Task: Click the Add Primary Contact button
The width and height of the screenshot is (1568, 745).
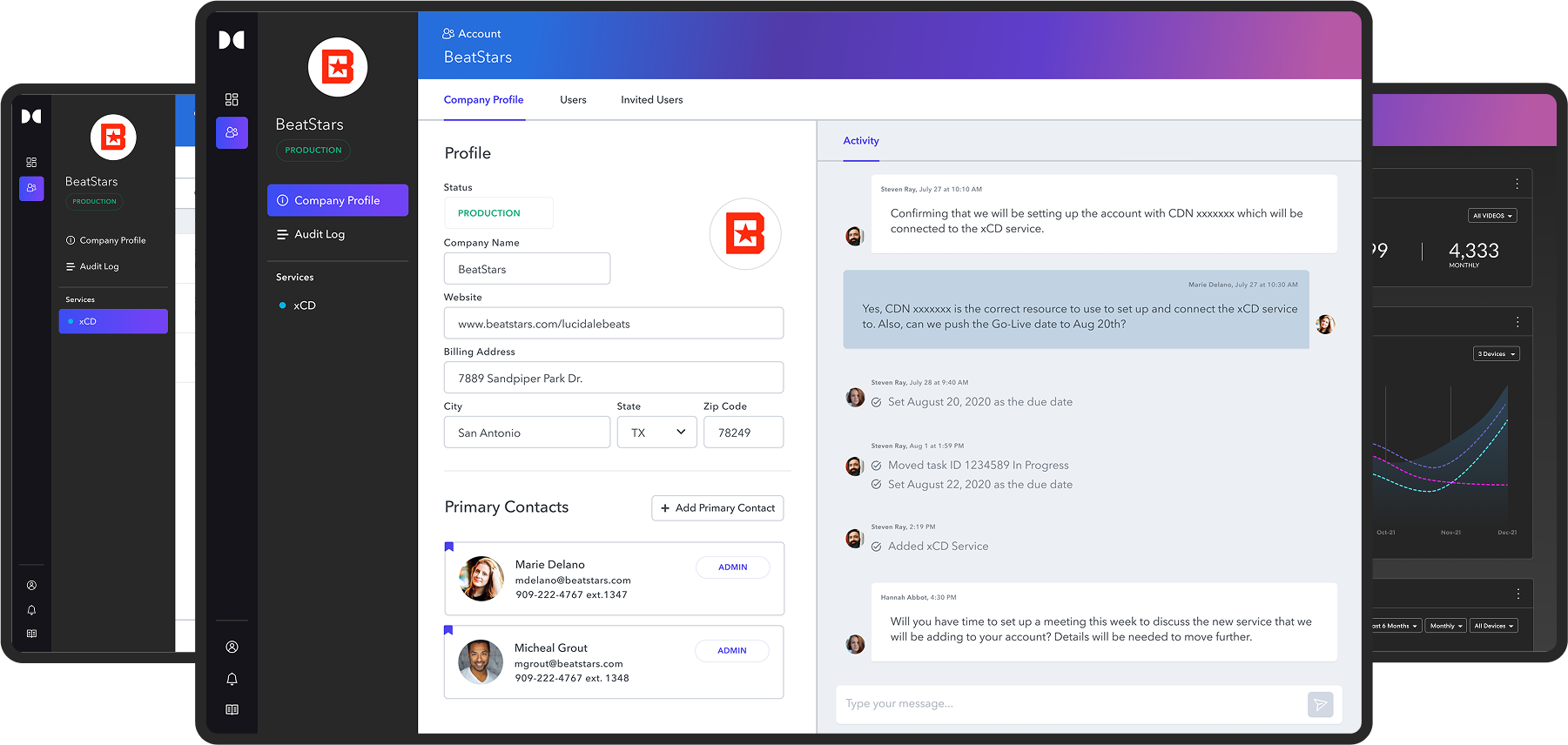Action: point(717,508)
